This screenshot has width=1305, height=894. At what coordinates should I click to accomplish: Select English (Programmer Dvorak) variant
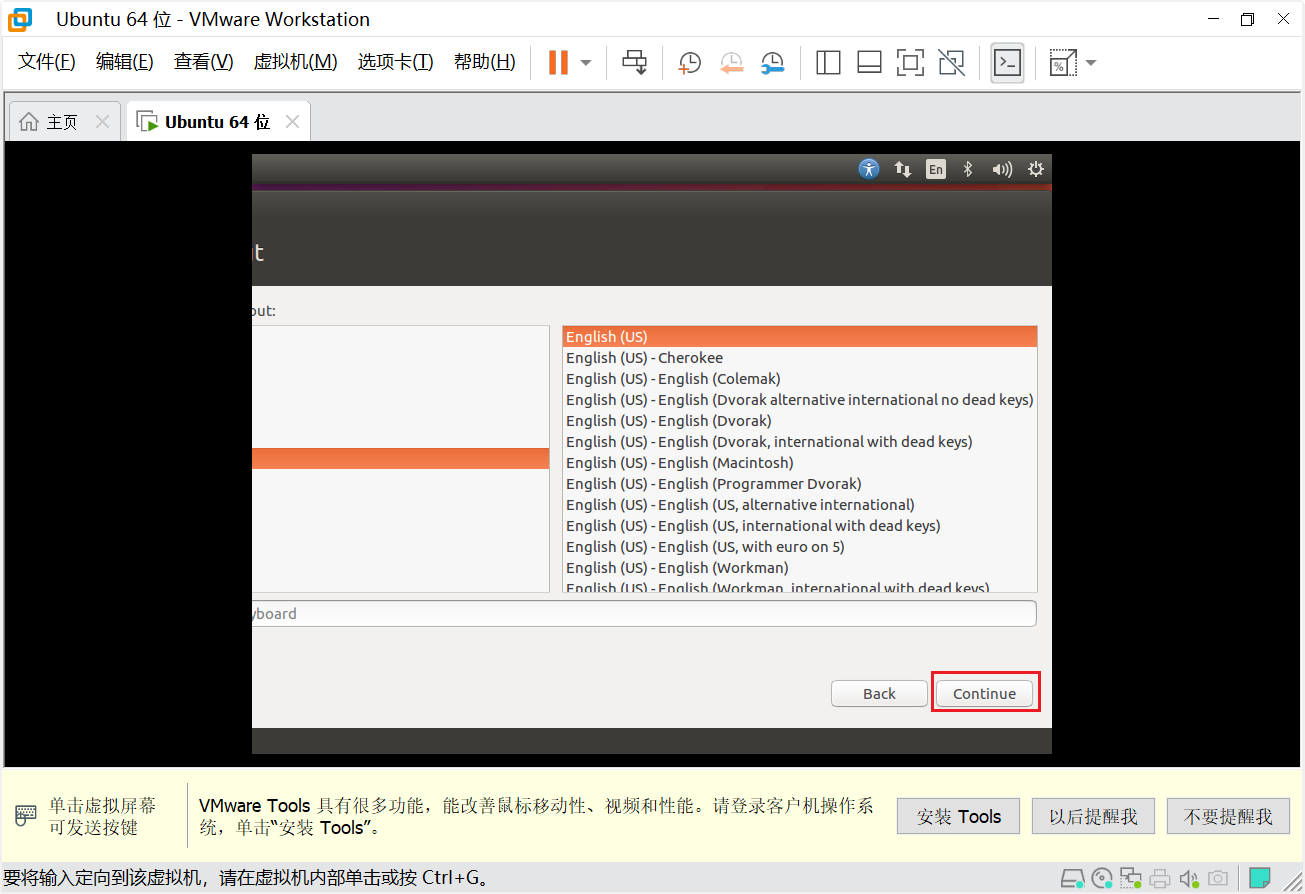point(799,484)
